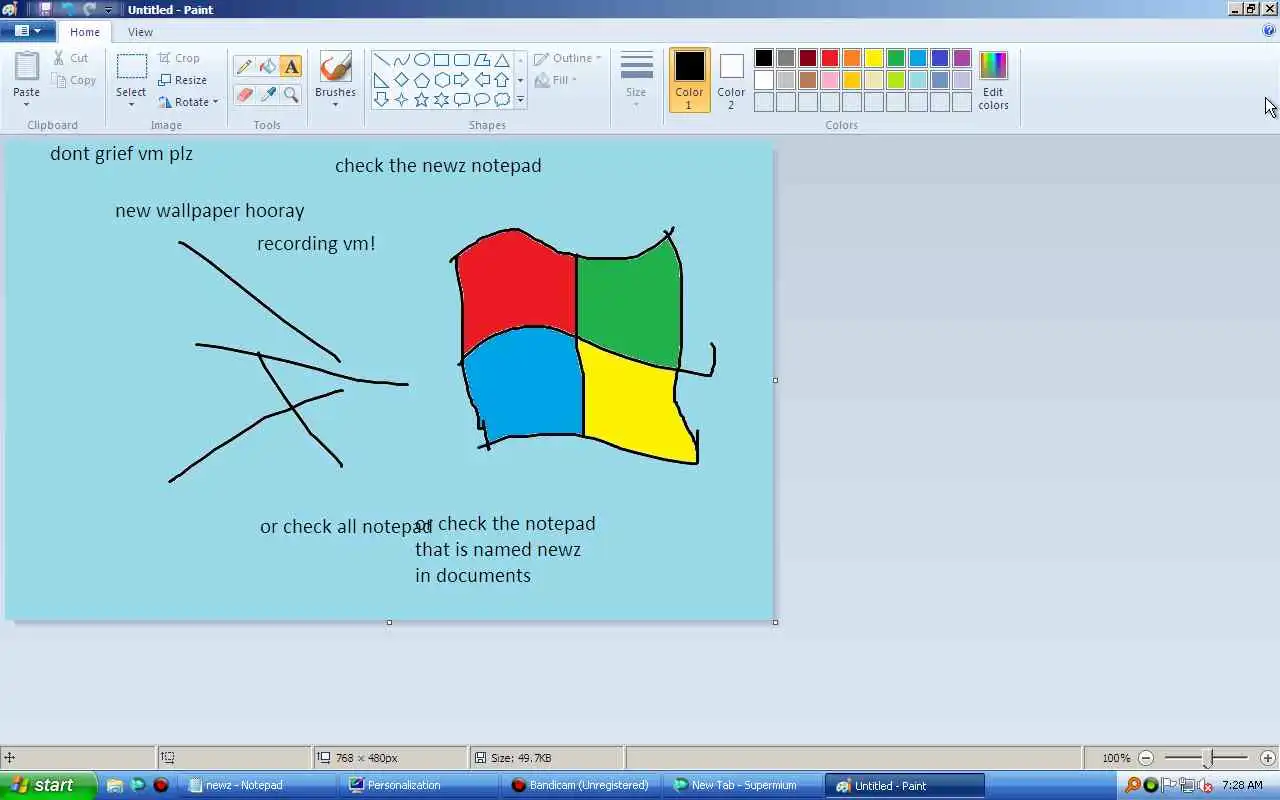Click the zoom in plus button

(1268, 758)
